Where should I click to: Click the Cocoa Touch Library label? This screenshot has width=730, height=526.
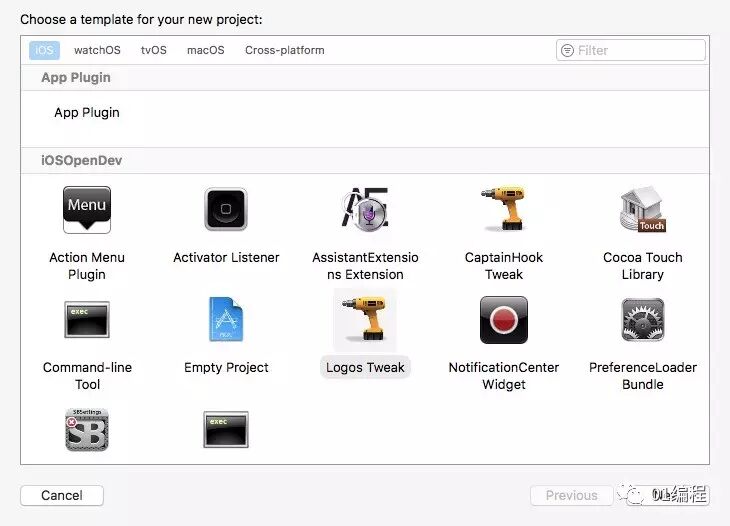[643, 266]
